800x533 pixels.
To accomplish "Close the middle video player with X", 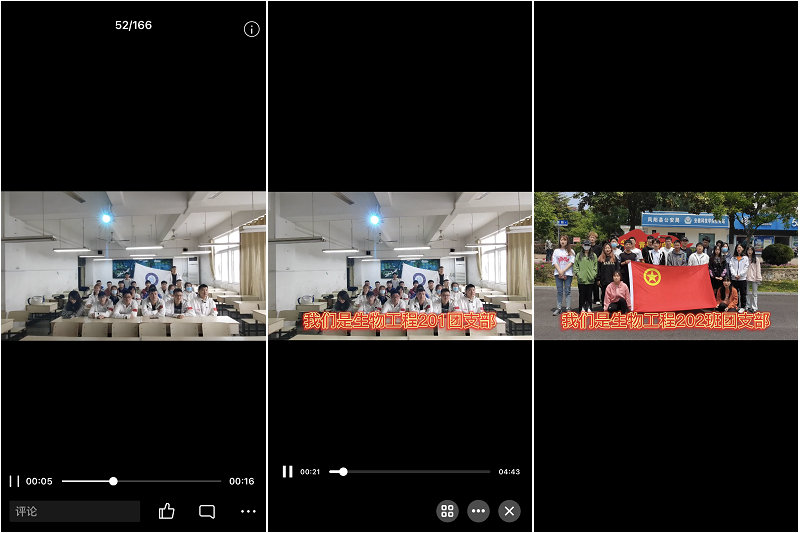I will tap(509, 511).
